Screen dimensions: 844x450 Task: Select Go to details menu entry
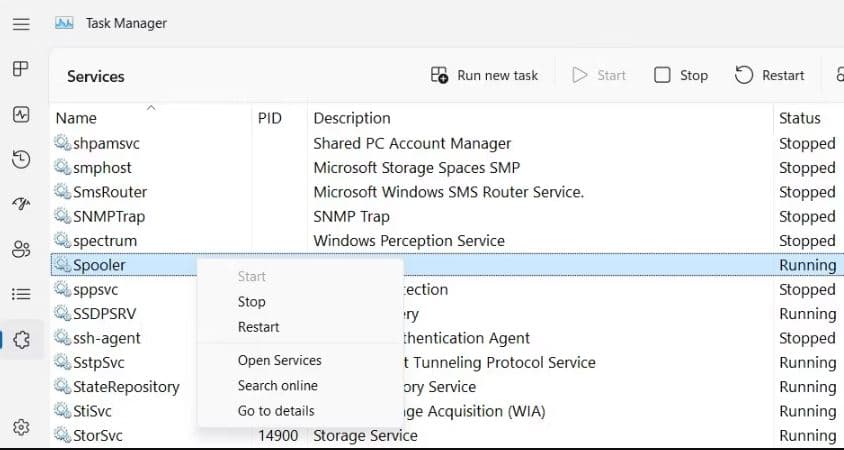click(276, 410)
